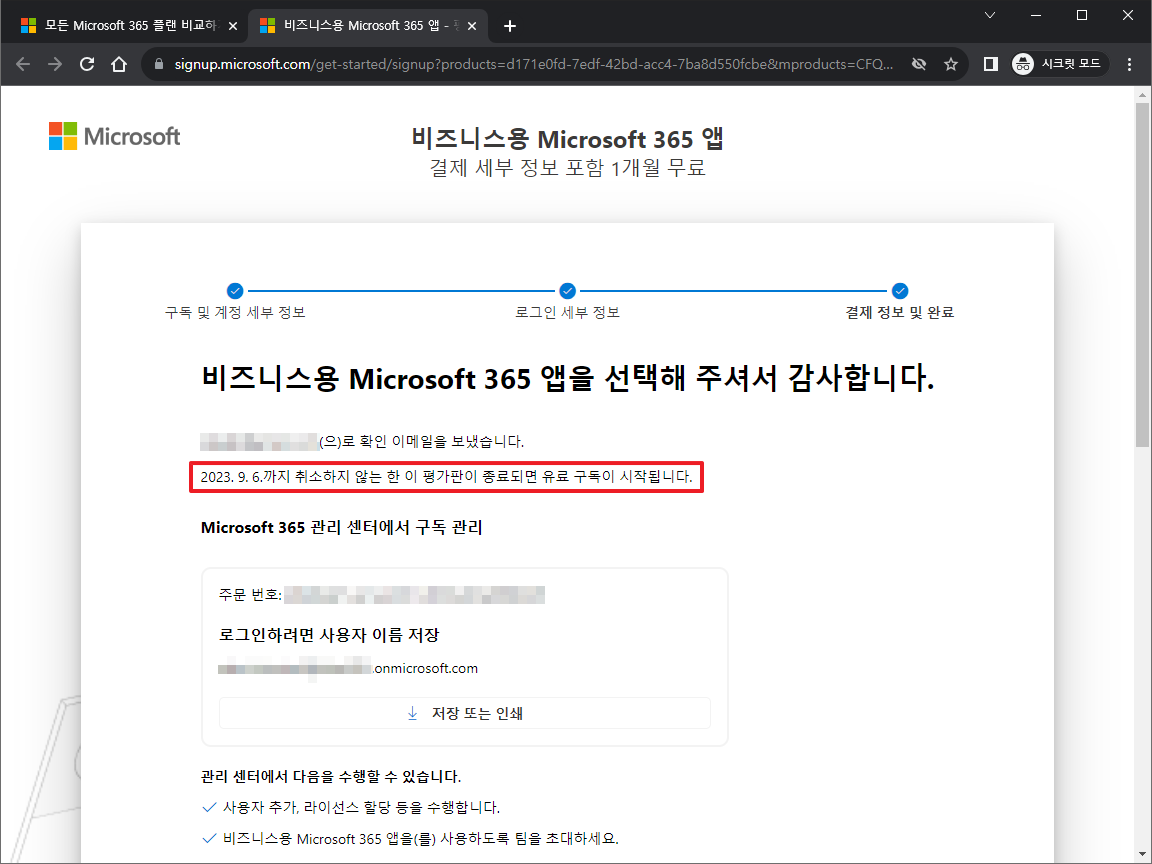
Task: Click the 결제 정보 및 완료 step checkmark
Action: tap(900, 291)
